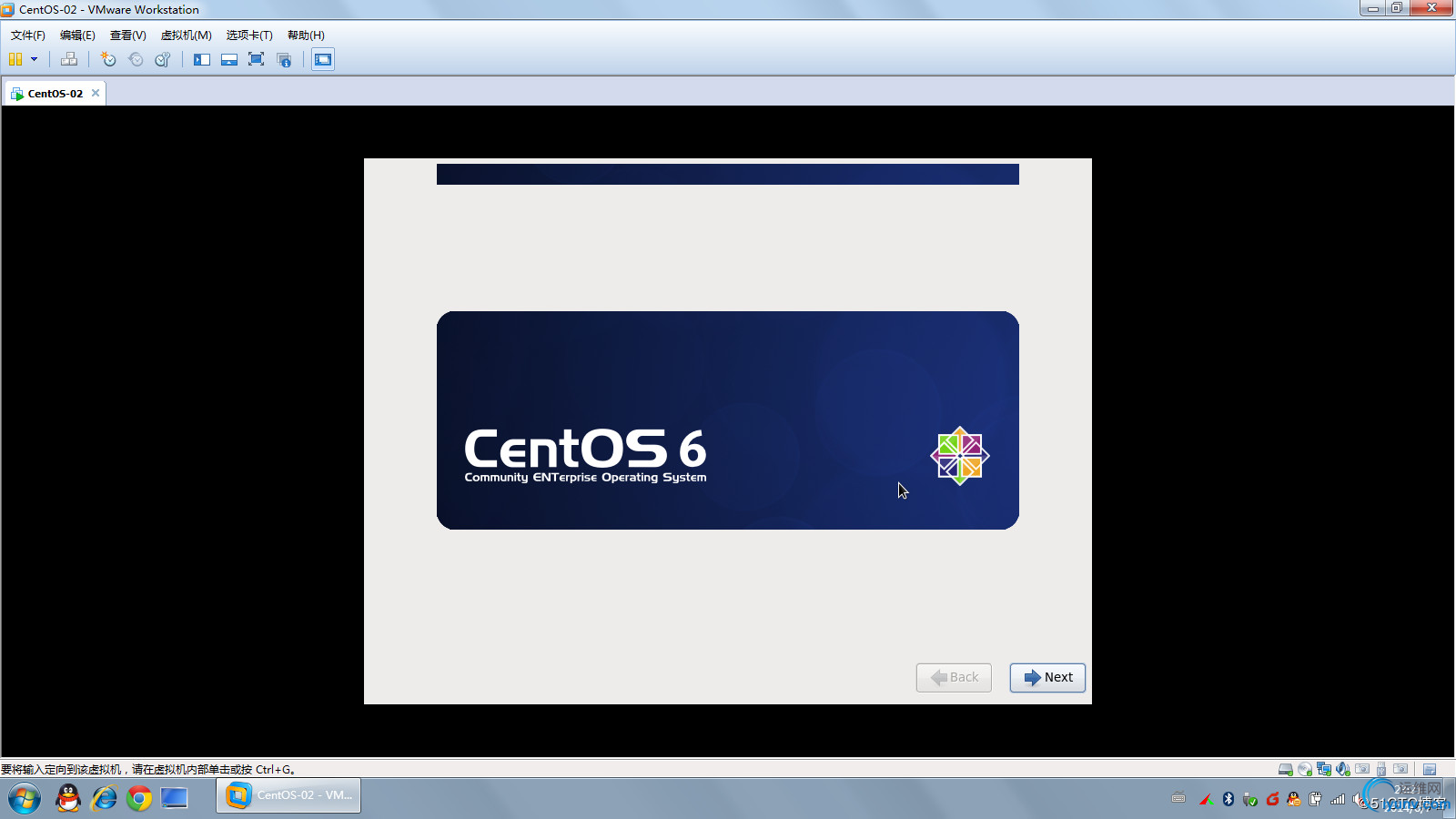1456x819 pixels.
Task: Click the USB controller status icon
Action: pyautogui.click(x=1381, y=770)
